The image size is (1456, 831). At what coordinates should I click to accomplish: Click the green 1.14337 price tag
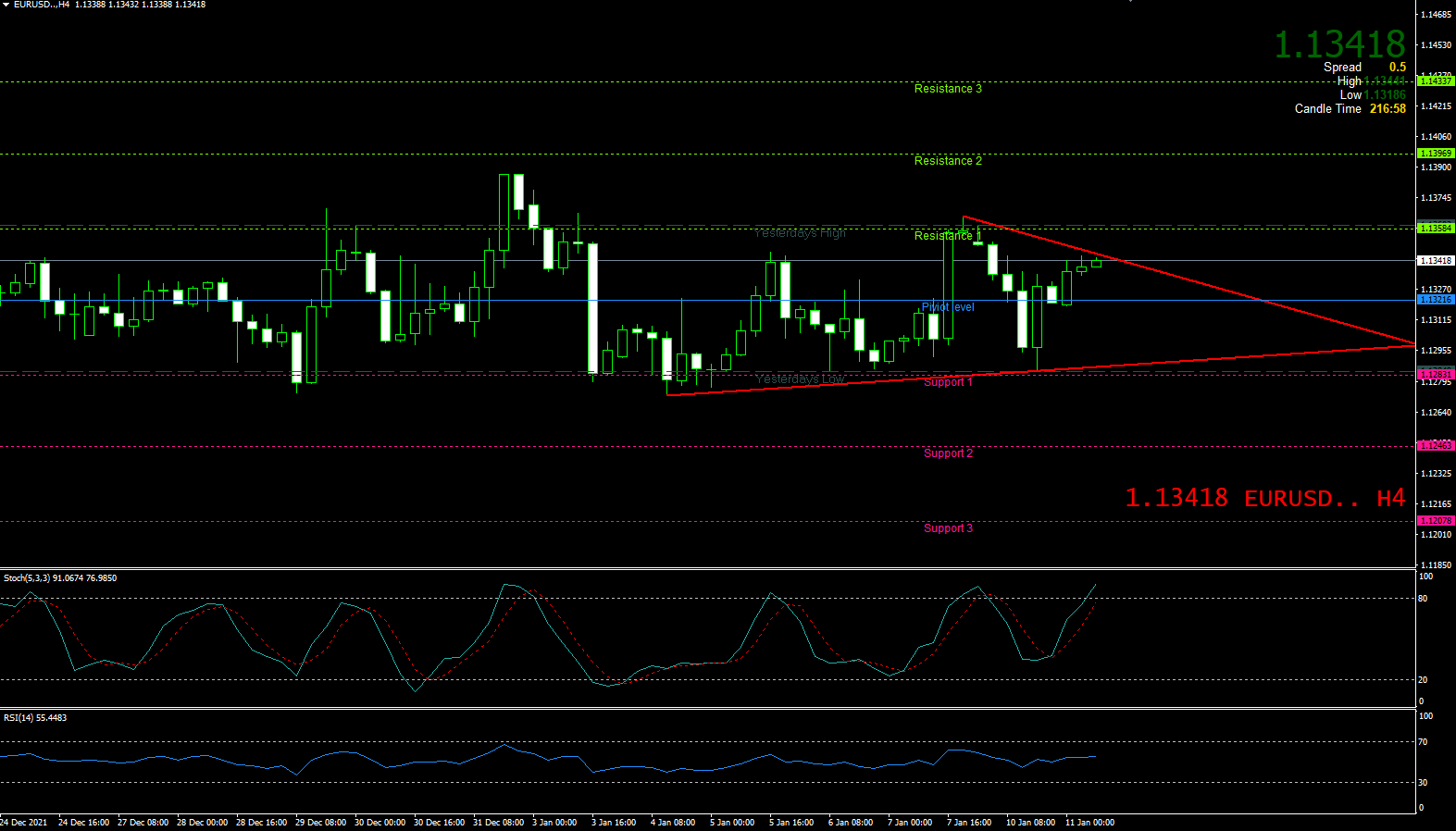1436,81
